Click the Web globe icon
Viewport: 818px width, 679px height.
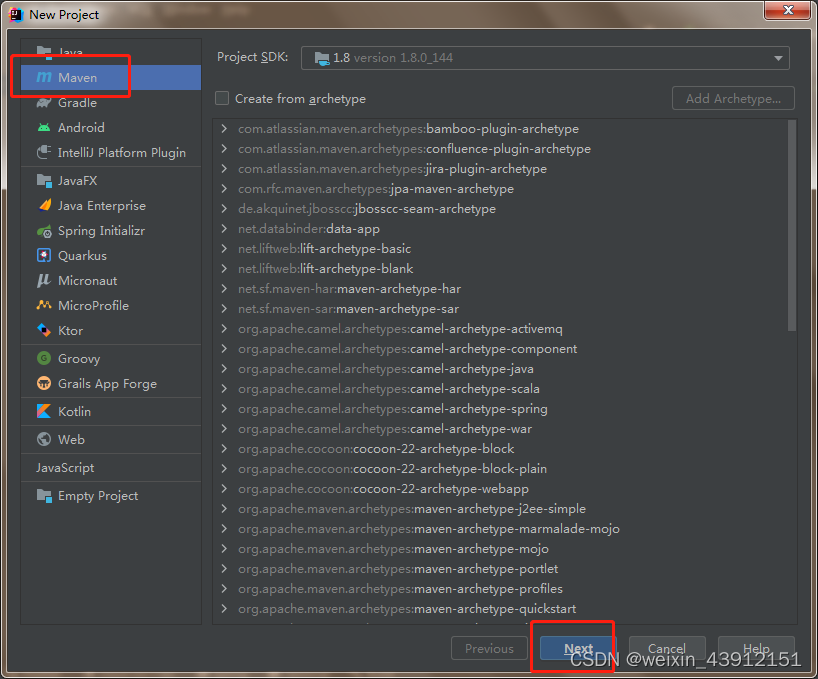tap(44, 439)
